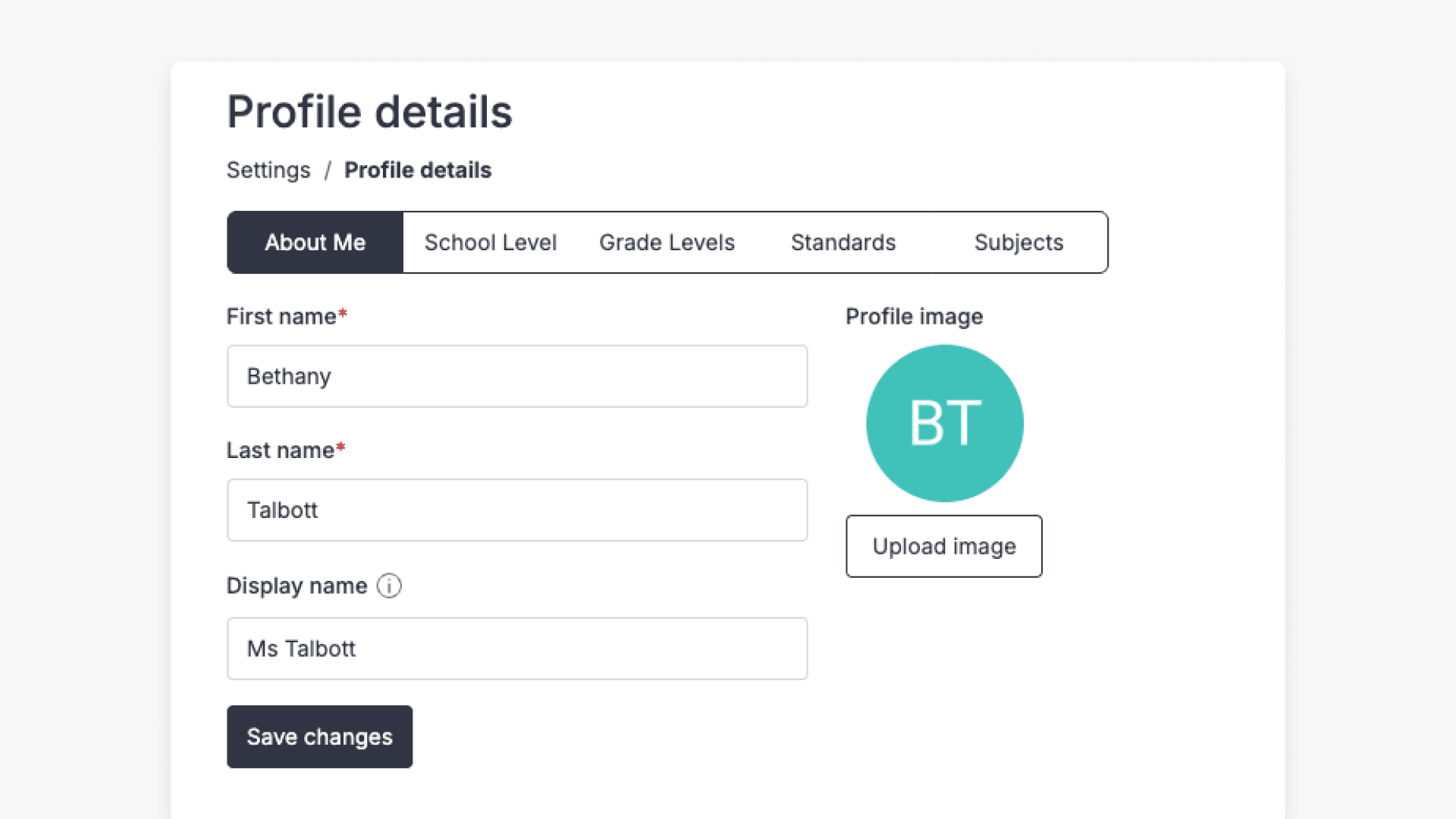Focus the Last name field with Talbott
The height and width of the screenshot is (819, 1456).
tap(517, 510)
